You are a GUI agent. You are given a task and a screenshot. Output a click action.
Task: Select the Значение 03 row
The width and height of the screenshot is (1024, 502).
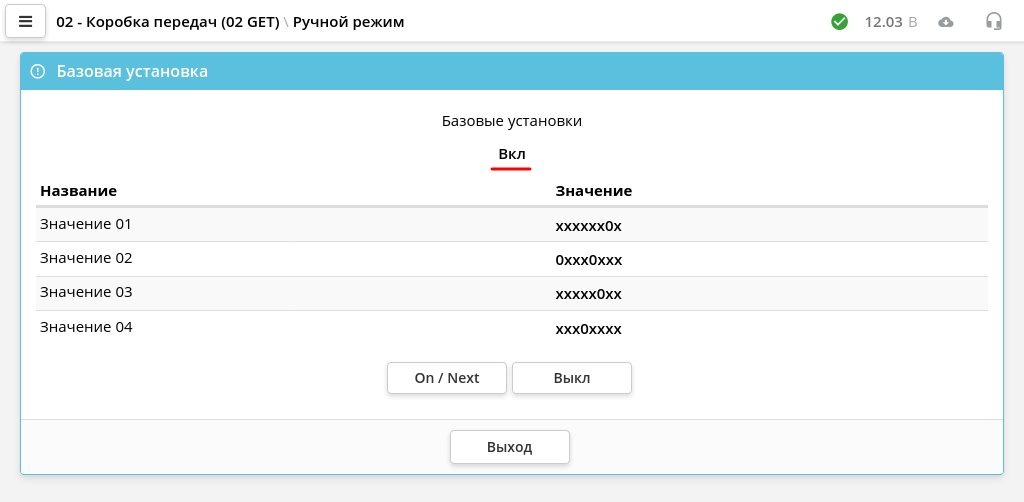pyautogui.click(x=511, y=293)
